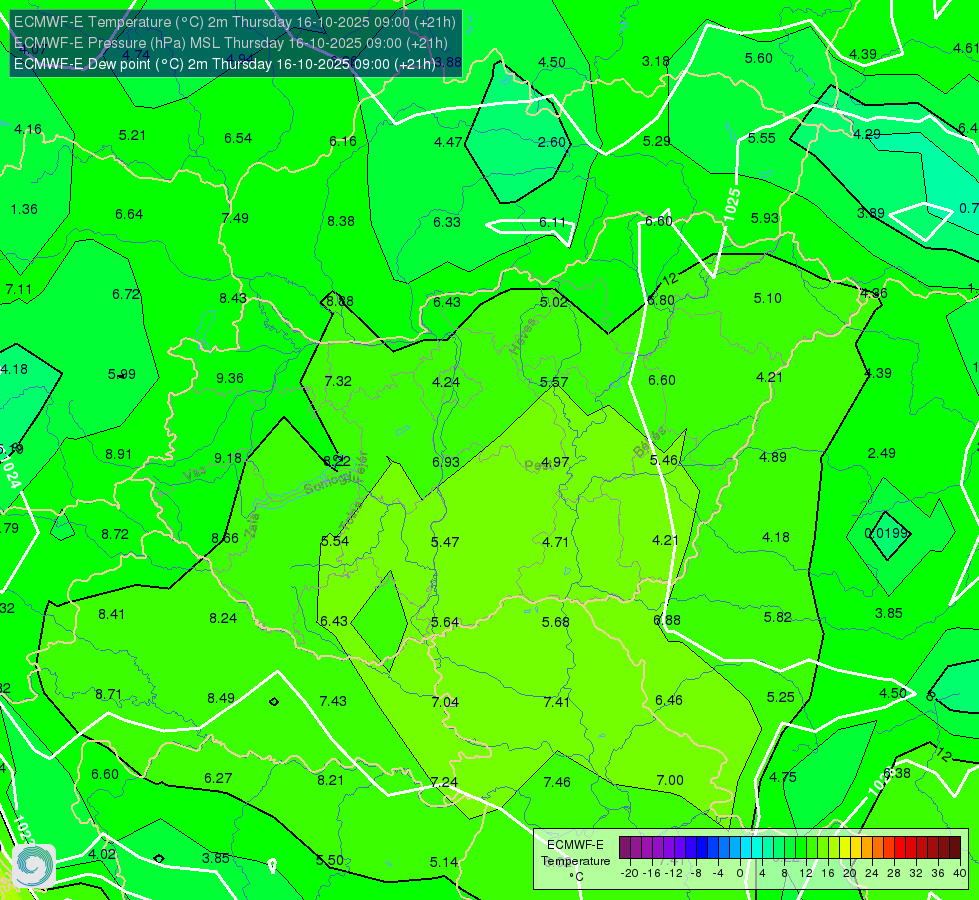Click the map value 7.32
The image size is (979, 900).
[338, 381]
